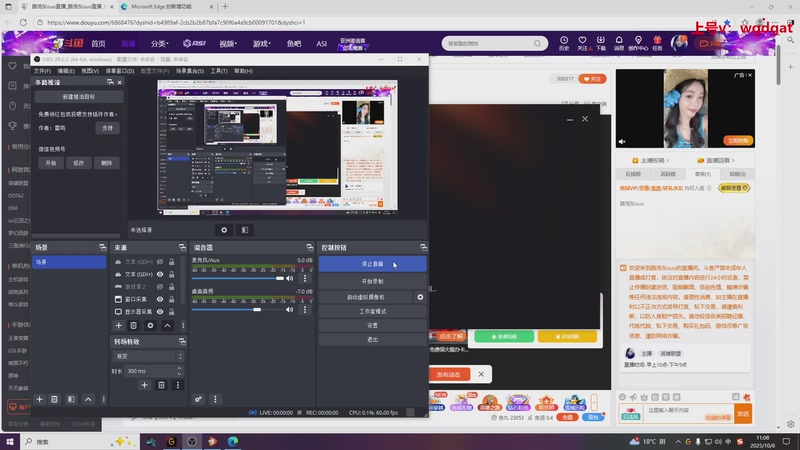The height and width of the screenshot is (450, 800).
Task: Open 桌面音频 channel three-dot menu
Action: coord(305,310)
